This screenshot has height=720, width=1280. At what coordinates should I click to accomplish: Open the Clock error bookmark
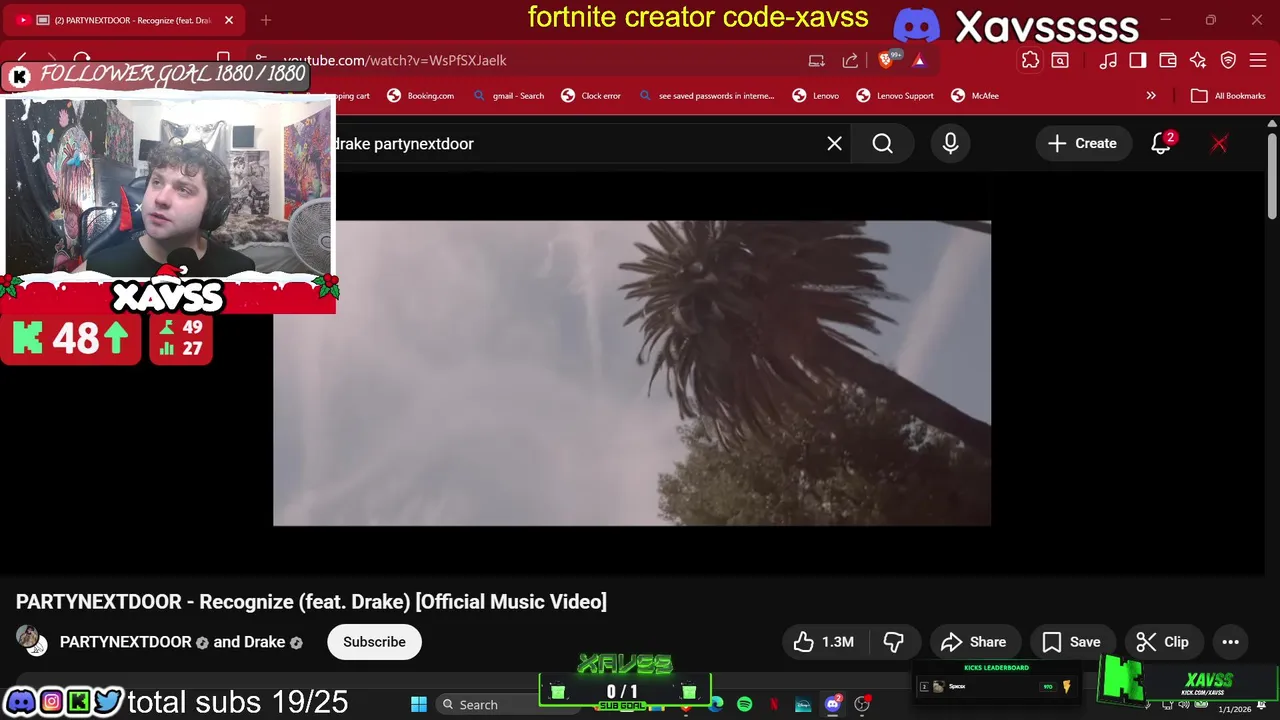point(590,96)
